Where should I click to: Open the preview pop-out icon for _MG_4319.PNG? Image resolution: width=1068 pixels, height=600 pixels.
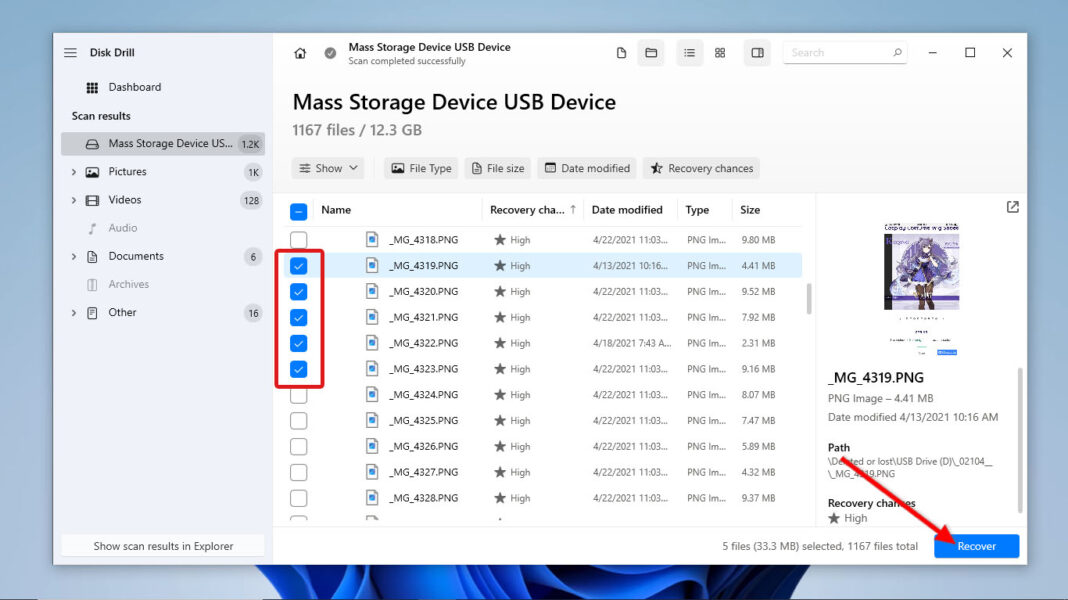pos(1012,206)
